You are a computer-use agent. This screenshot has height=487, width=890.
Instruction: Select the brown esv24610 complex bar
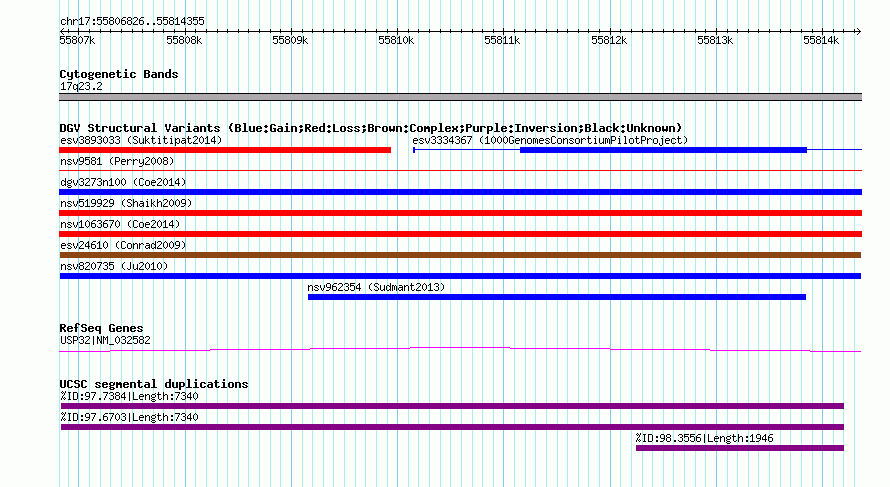pyautogui.click(x=460, y=255)
